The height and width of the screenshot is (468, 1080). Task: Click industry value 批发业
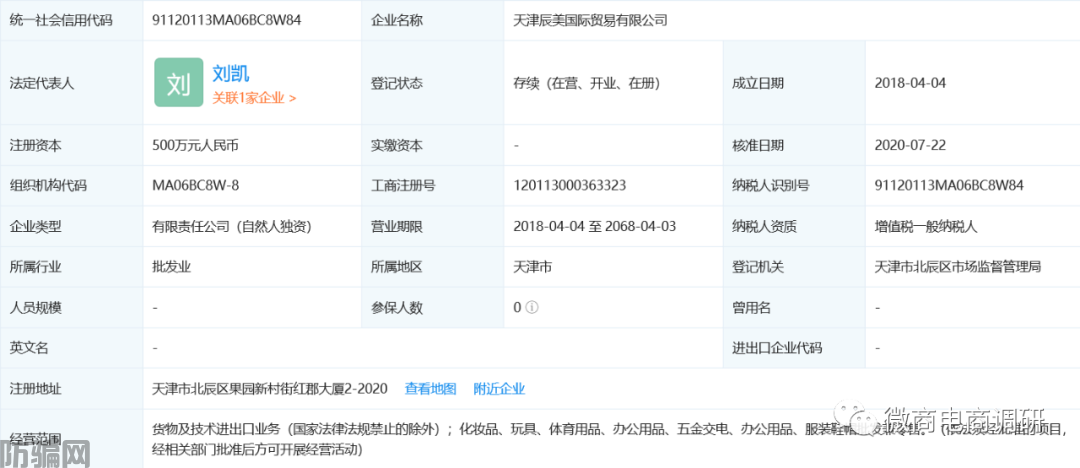click(172, 266)
